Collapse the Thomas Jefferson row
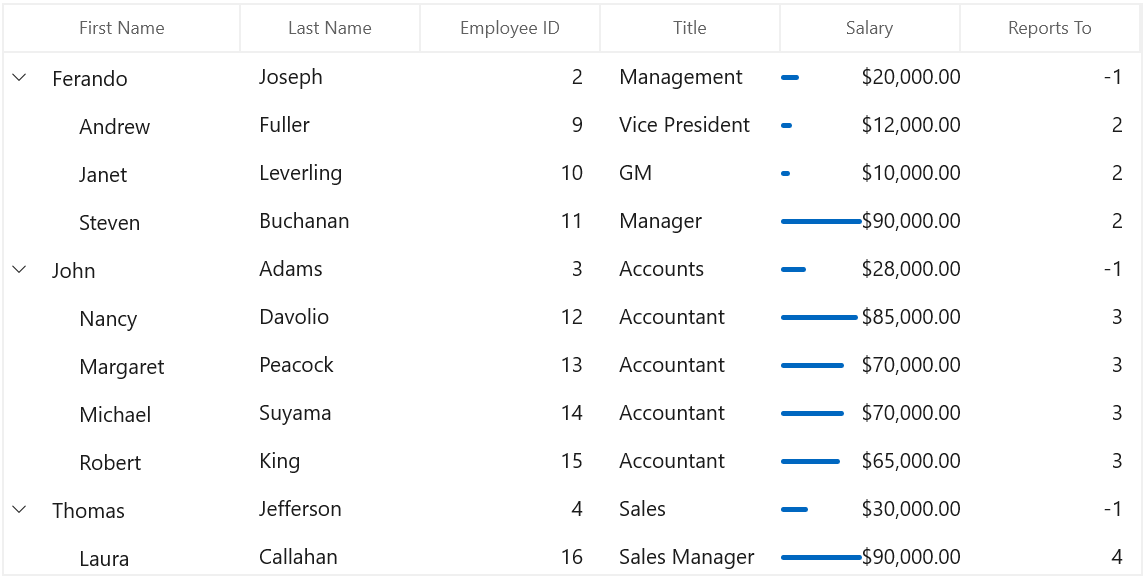1146x579 pixels. click(20, 510)
